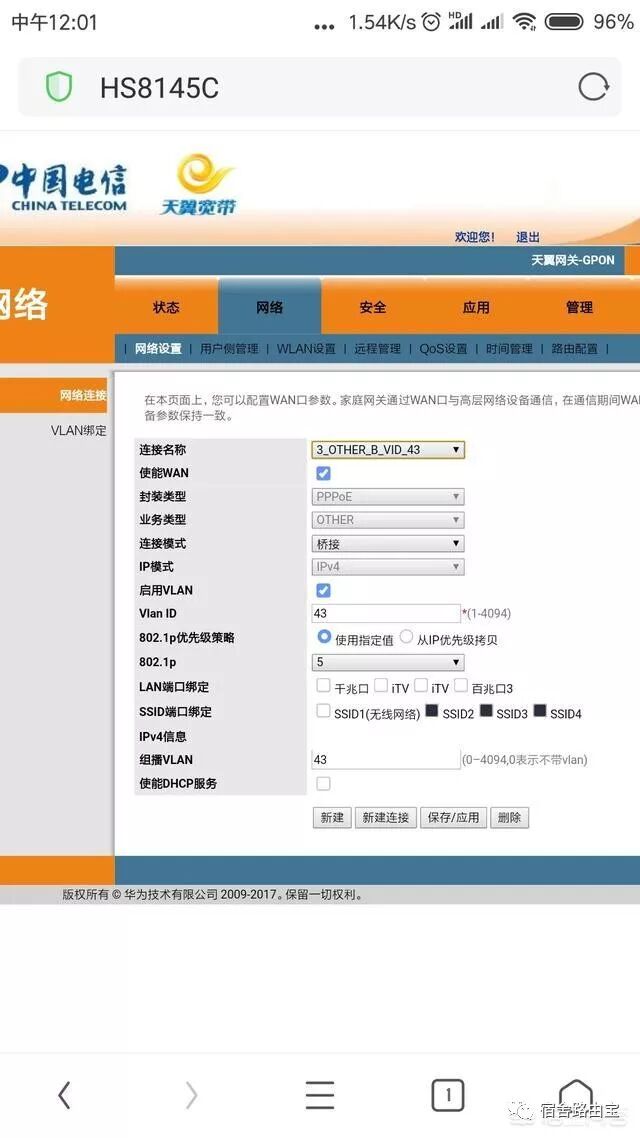Screen dimensions: 640x1138
Task: Tap the alarm clock status icon
Action: 431,22
